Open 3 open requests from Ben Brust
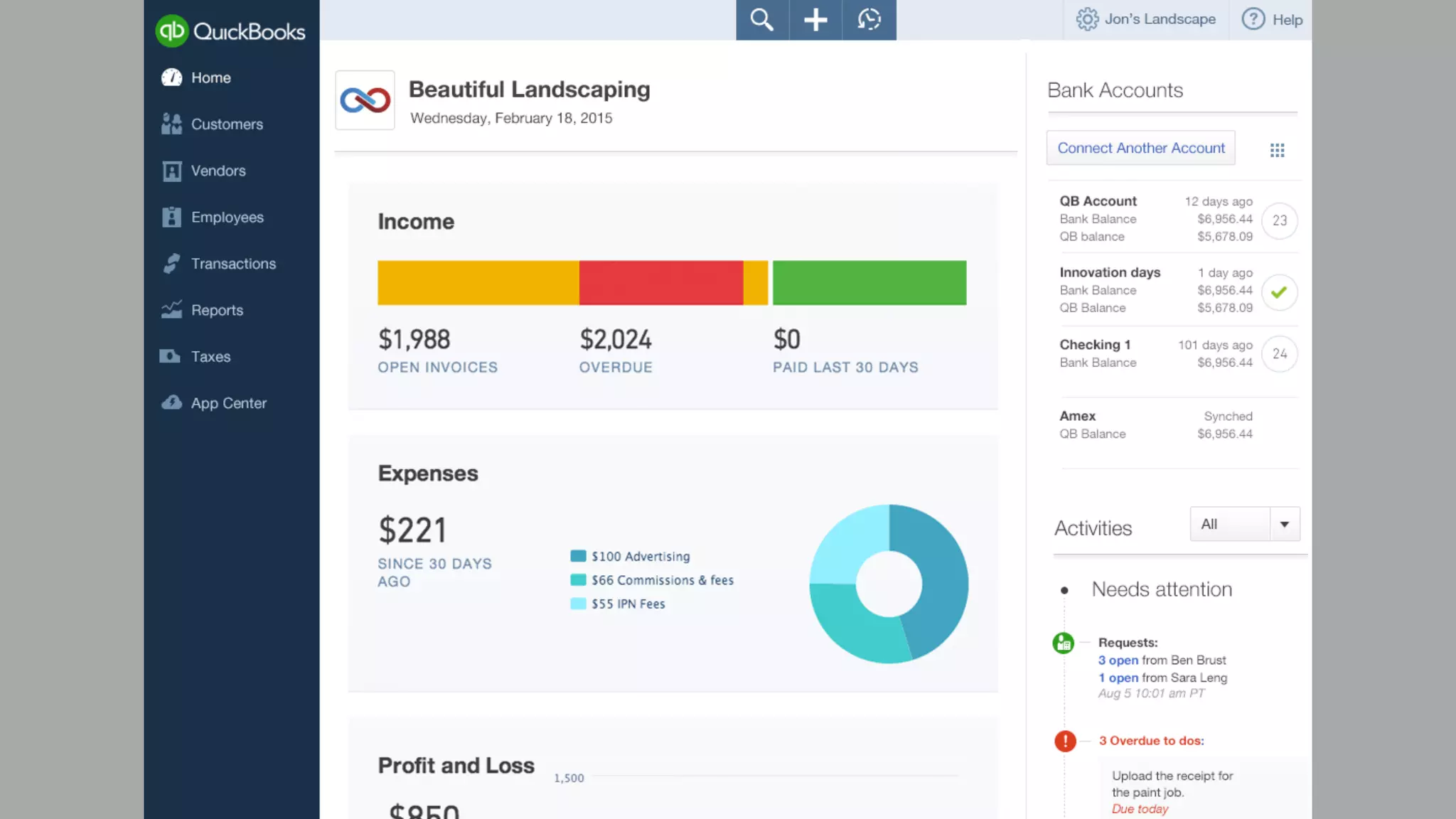The width and height of the screenshot is (1456, 819). [1118, 660]
